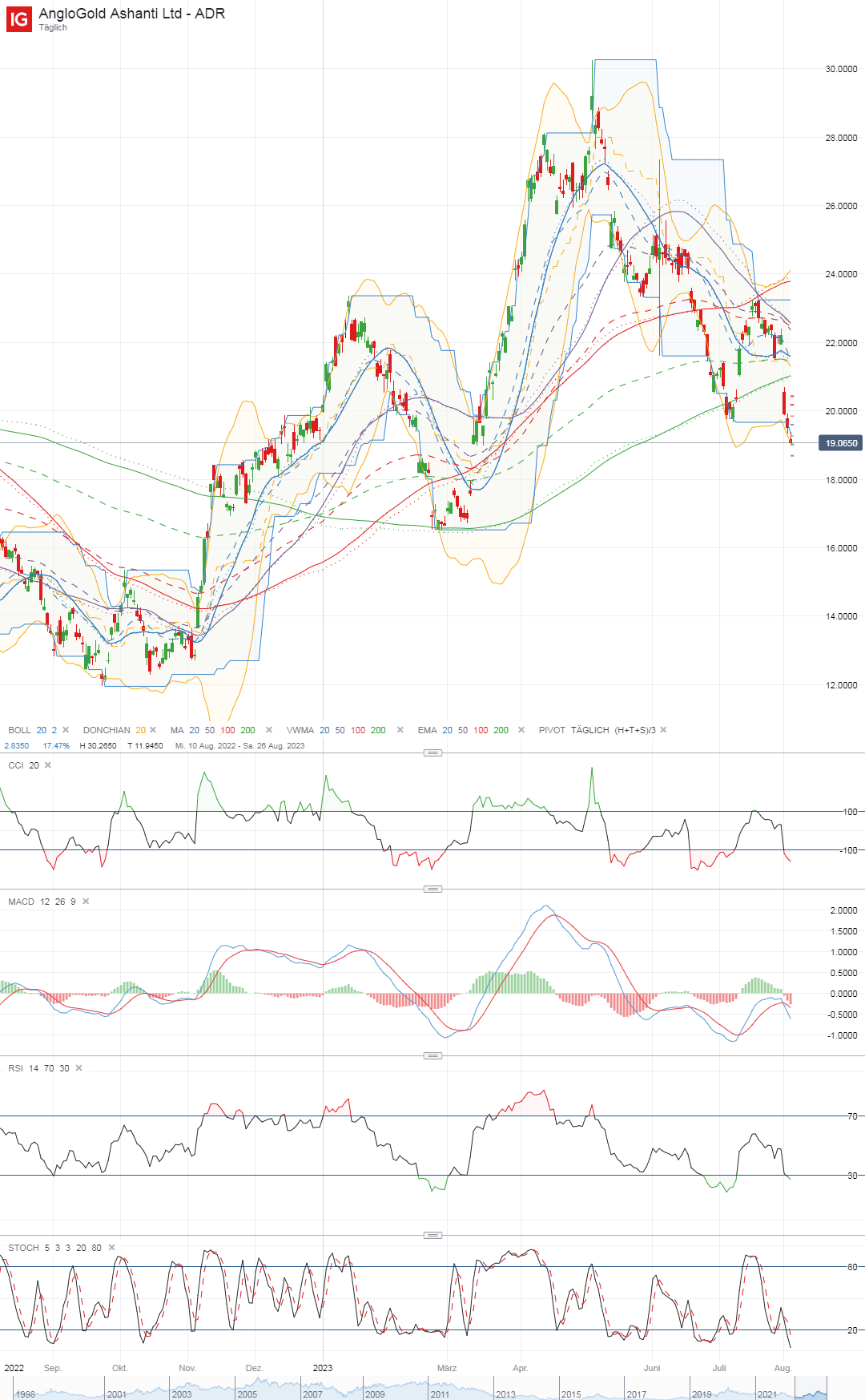Screen dimensions: 865x1400
Task: Grab the divider handle above STOCH panel
Action: 432,1235
